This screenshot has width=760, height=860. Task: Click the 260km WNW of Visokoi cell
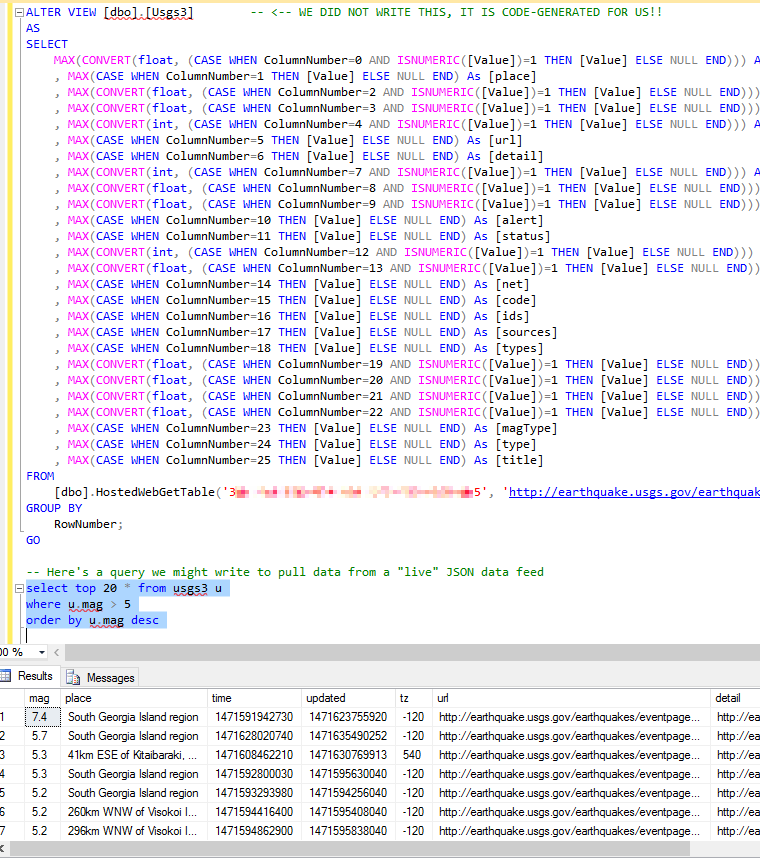[x=132, y=812]
